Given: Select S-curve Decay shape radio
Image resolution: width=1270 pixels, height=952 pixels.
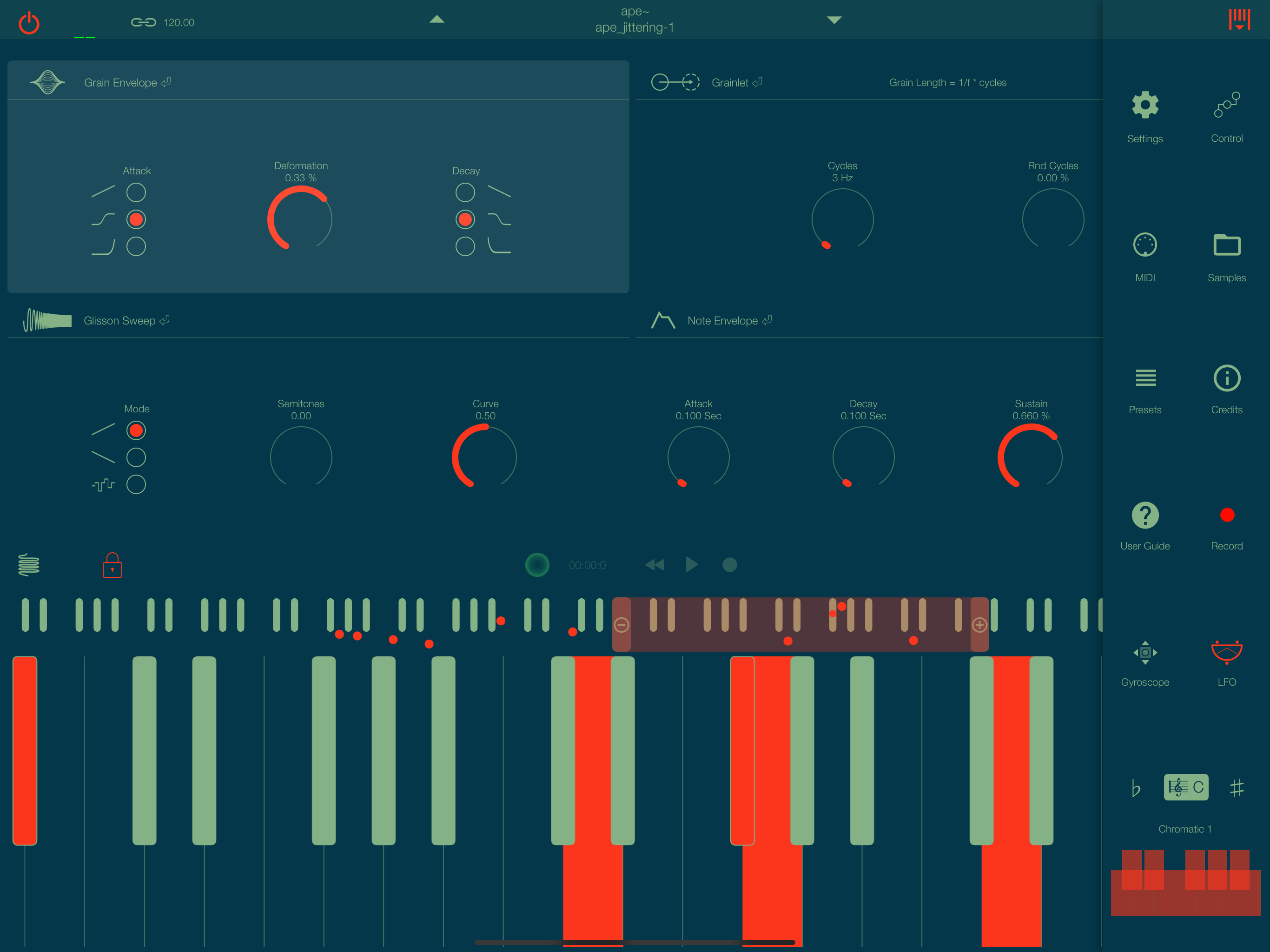Looking at the screenshot, I should [465, 219].
